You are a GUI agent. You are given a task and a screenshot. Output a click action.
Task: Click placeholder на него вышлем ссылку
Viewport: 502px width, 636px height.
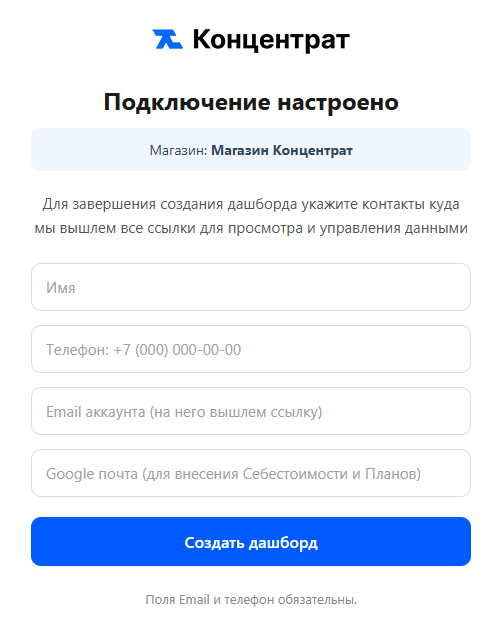click(236, 412)
